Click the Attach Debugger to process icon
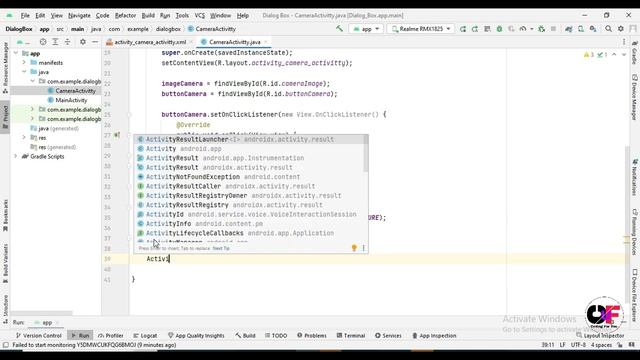The width and height of the screenshot is (640, 360). click(542, 29)
